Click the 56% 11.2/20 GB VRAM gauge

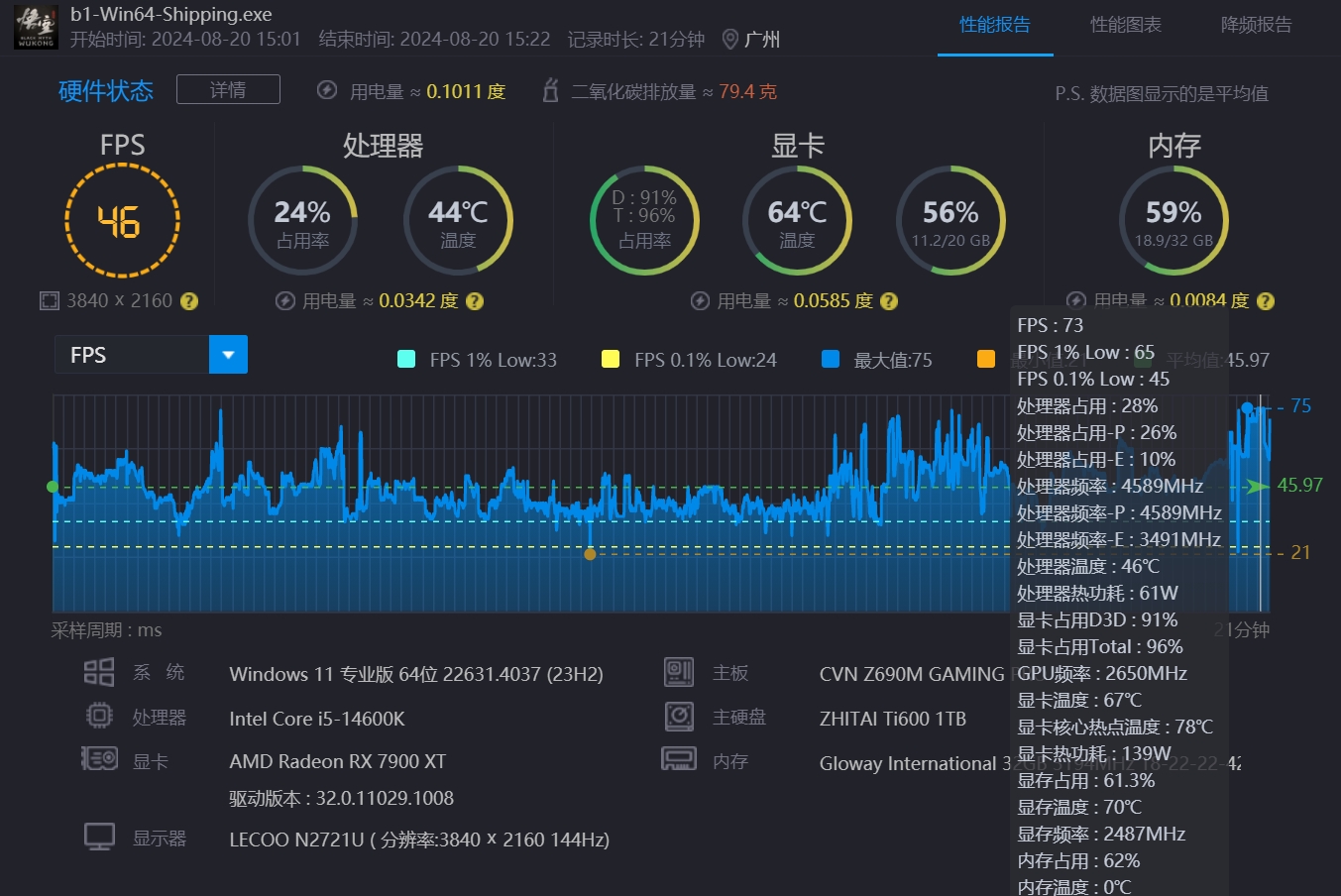pyautogui.click(x=950, y=220)
